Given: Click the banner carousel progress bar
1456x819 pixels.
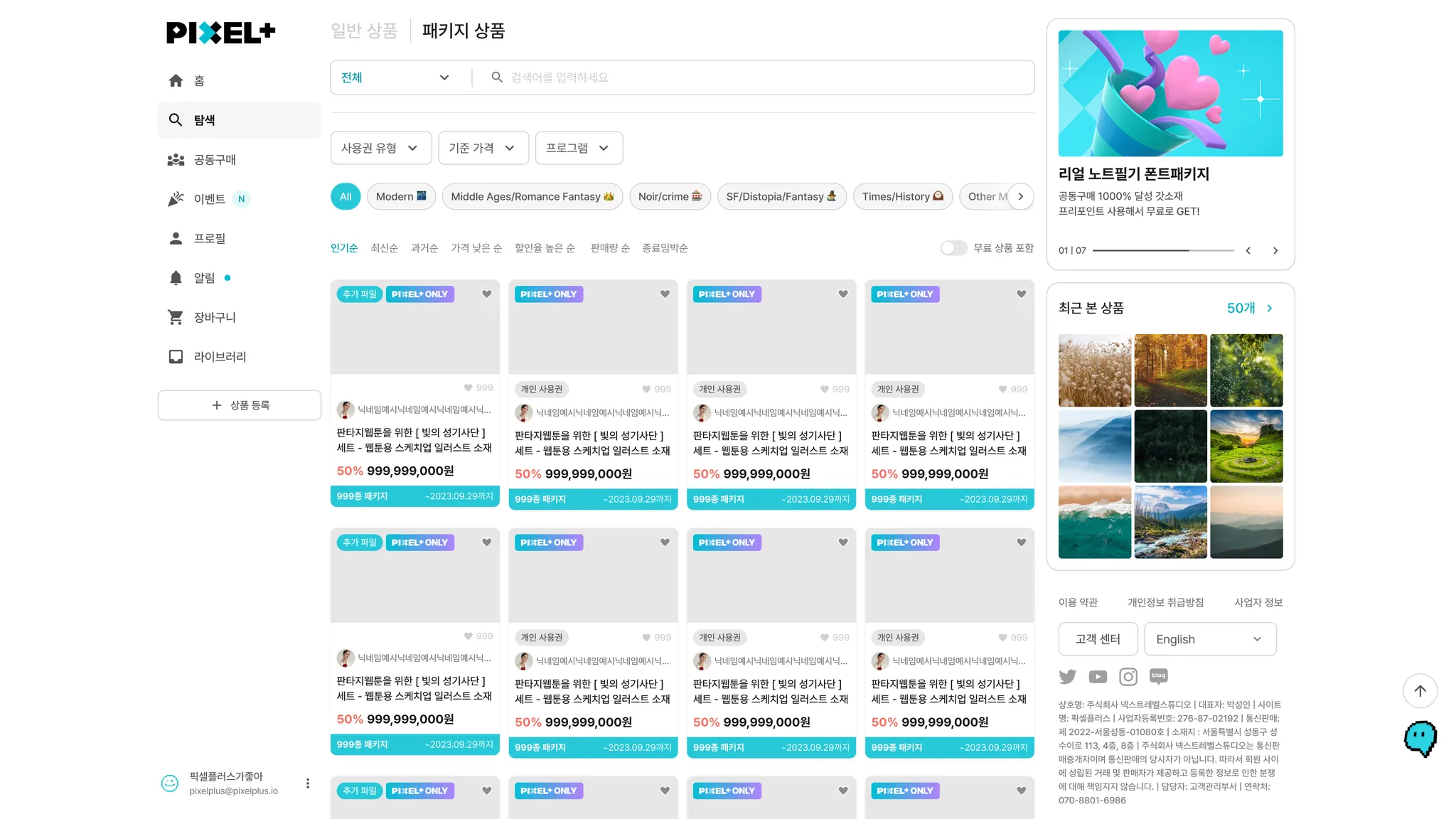Looking at the screenshot, I should tap(1163, 251).
